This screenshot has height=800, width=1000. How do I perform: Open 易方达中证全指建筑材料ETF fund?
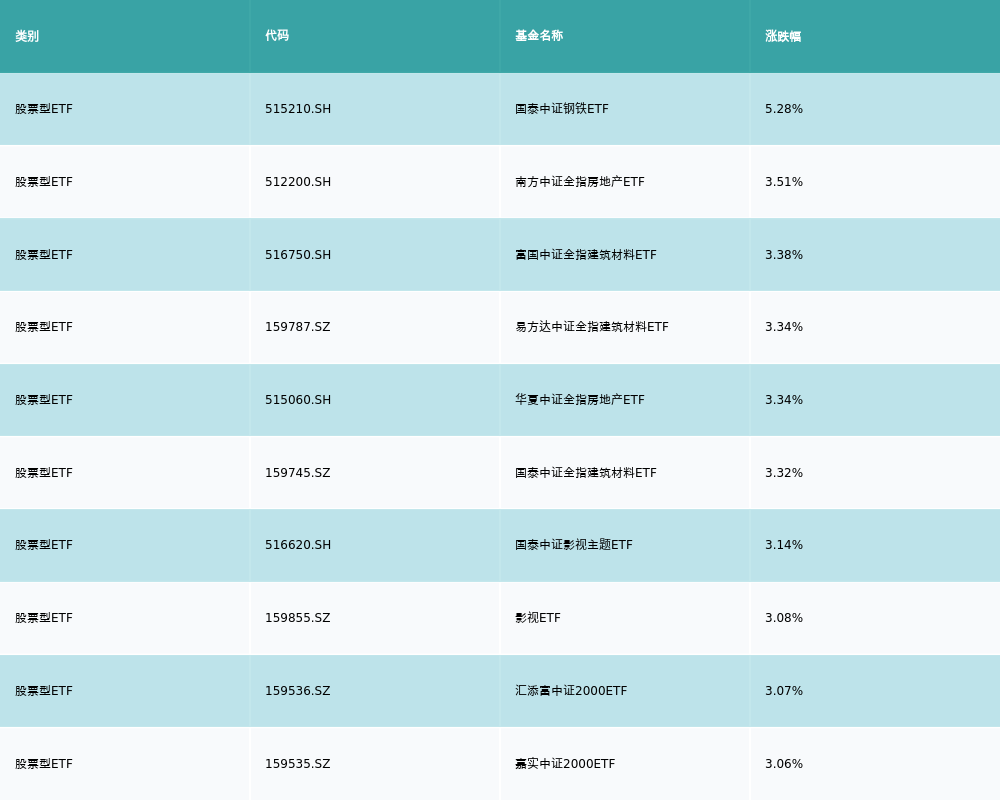pyautogui.click(x=592, y=327)
